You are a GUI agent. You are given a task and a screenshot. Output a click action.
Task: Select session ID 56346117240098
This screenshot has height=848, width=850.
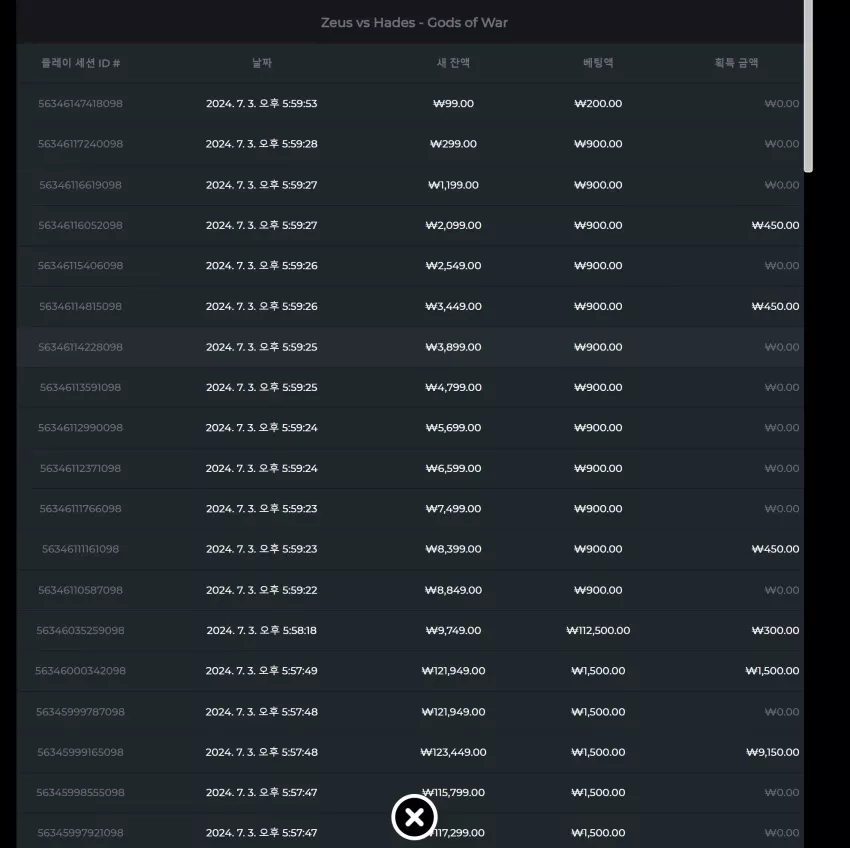(80, 144)
